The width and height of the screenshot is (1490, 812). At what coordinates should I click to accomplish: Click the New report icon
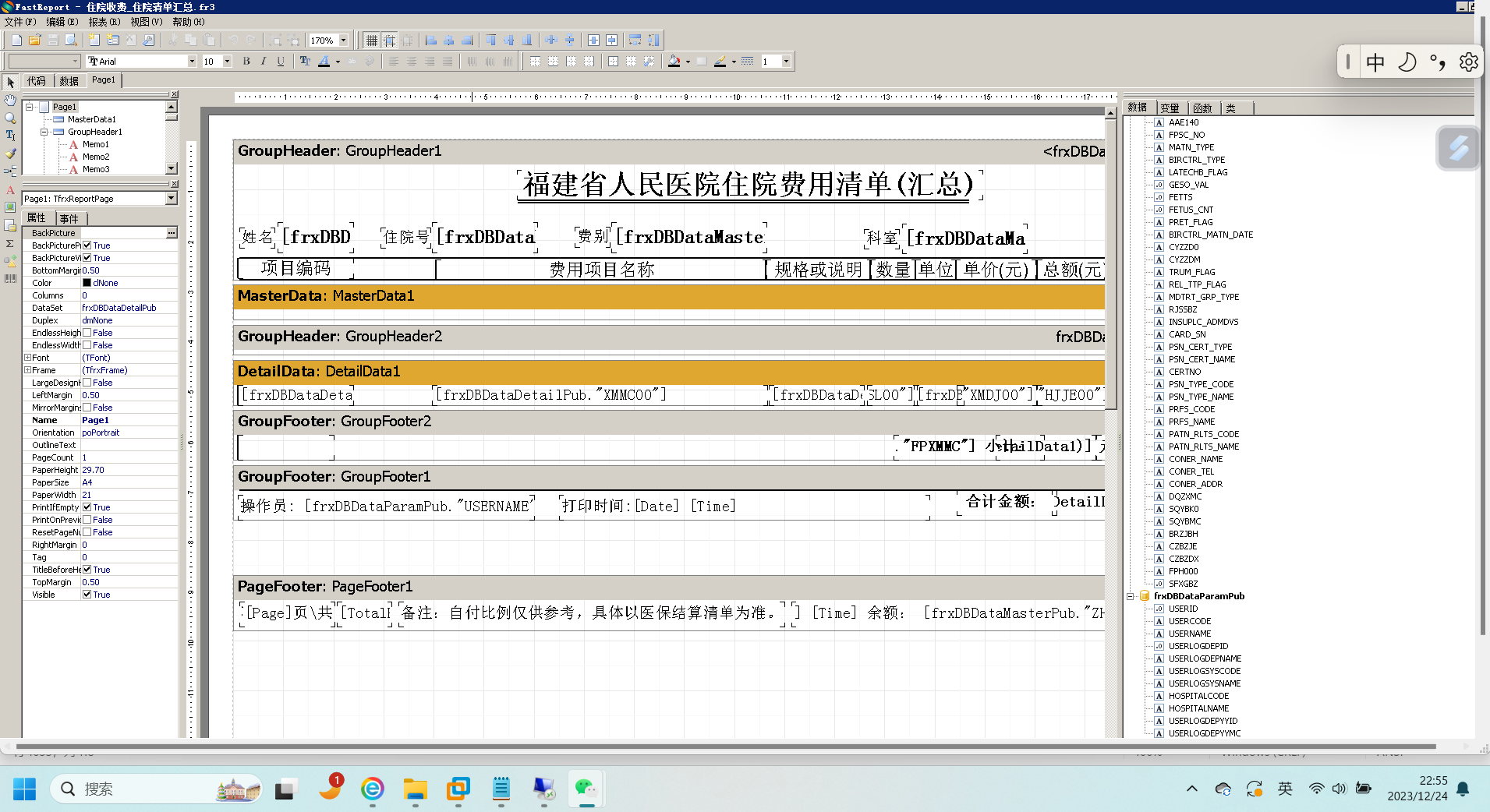click(16, 40)
